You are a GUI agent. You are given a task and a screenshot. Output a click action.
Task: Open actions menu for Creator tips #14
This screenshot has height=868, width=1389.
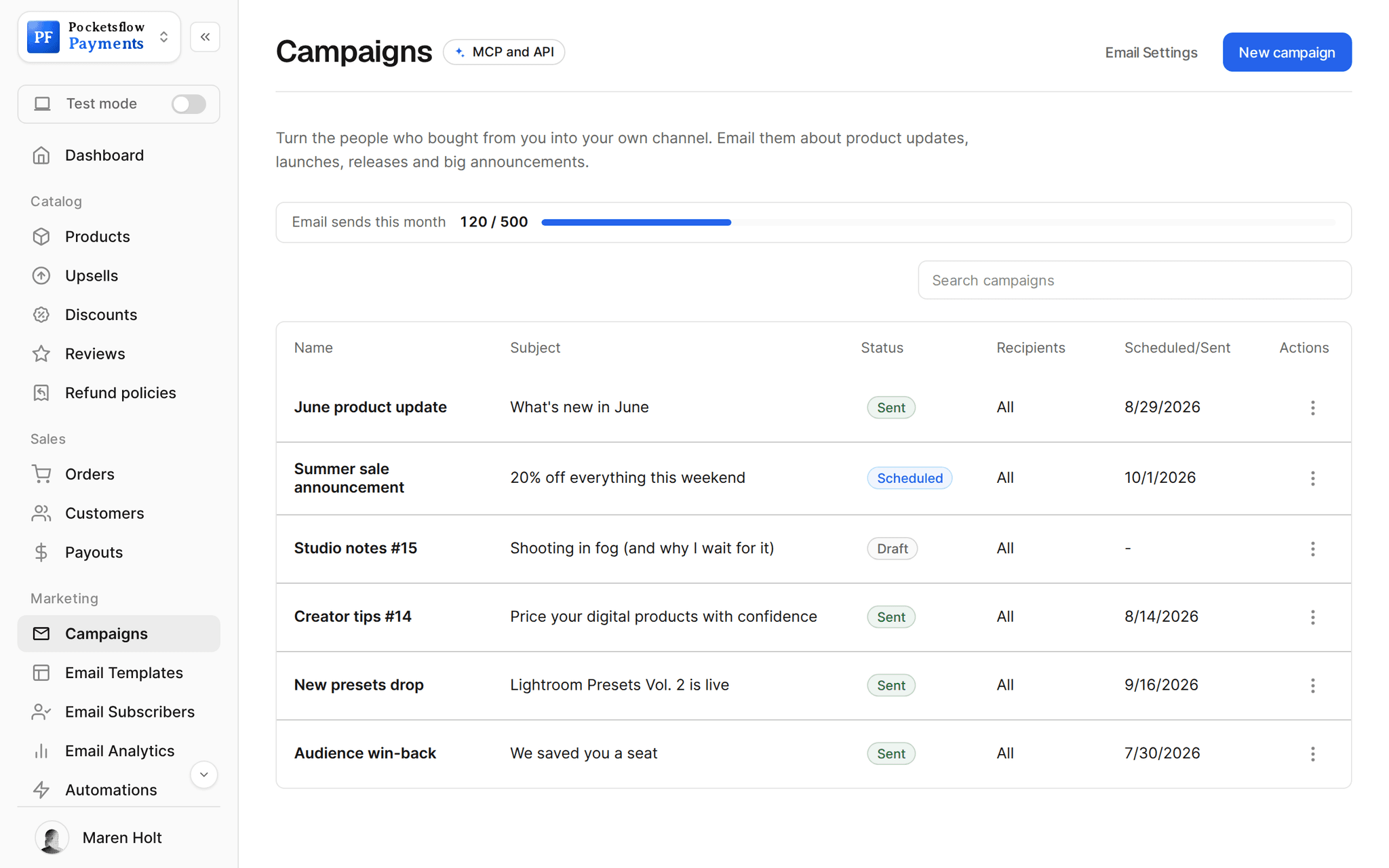(1312, 617)
